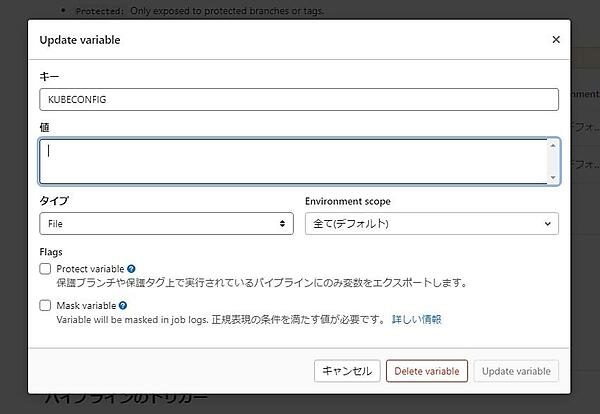600x414 pixels.
Task: Click inside the 値 text area
Action: point(292,161)
